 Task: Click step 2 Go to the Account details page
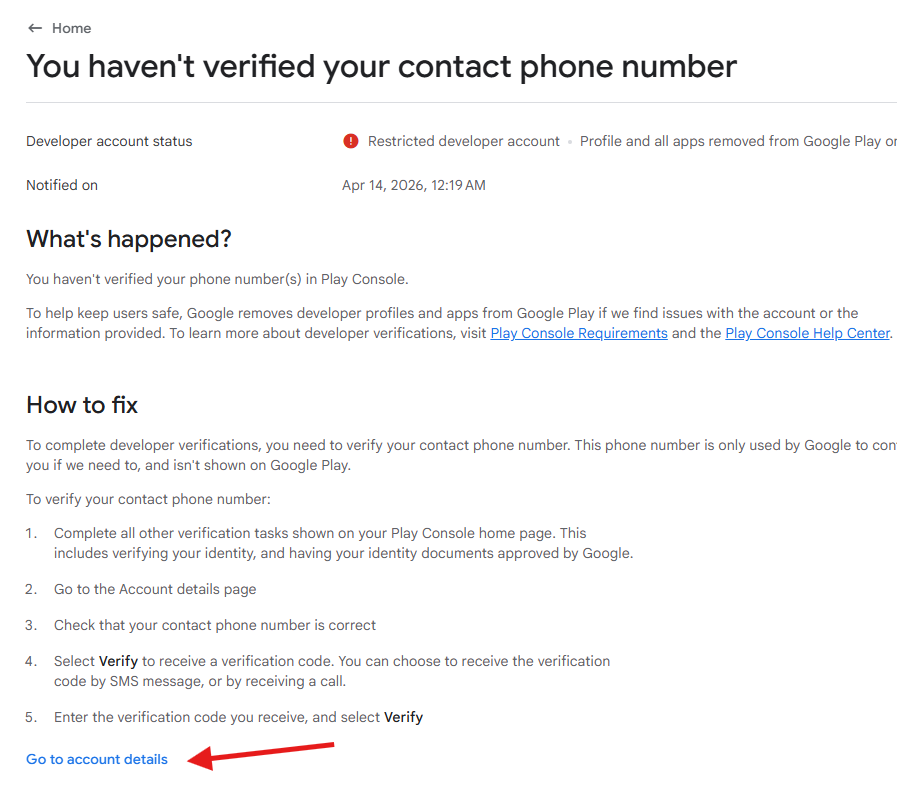click(x=155, y=589)
